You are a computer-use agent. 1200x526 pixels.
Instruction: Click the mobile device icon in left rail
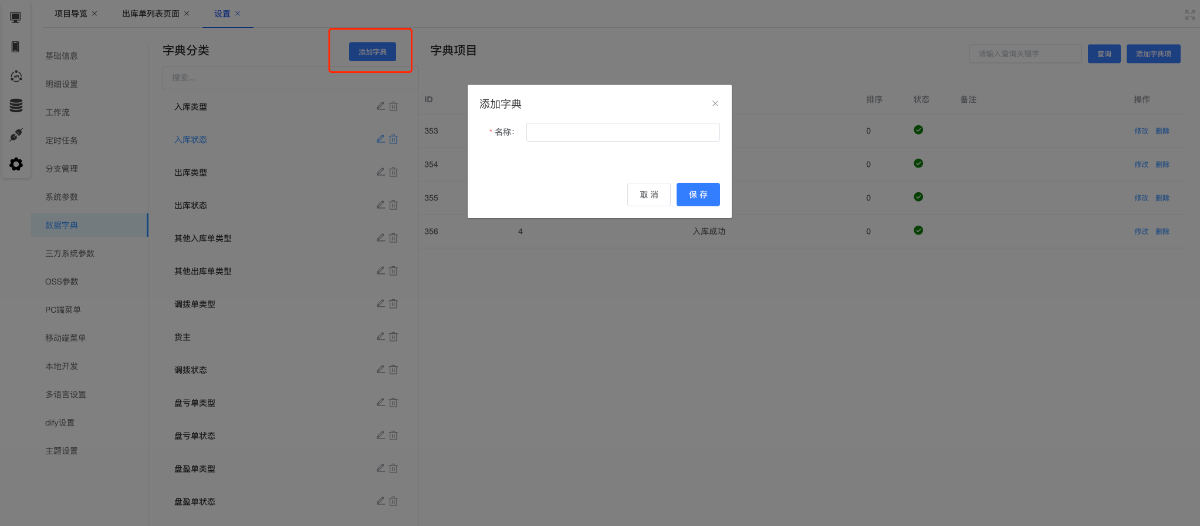pyautogui.click(x=15, y=46)
